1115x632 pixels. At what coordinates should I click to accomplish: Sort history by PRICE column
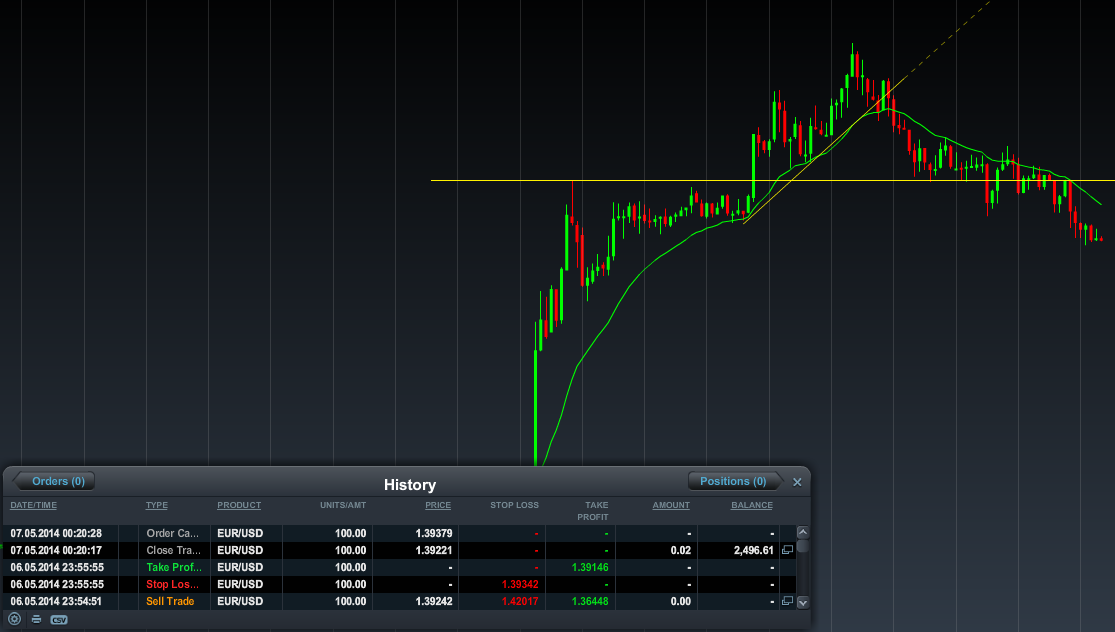438,505
